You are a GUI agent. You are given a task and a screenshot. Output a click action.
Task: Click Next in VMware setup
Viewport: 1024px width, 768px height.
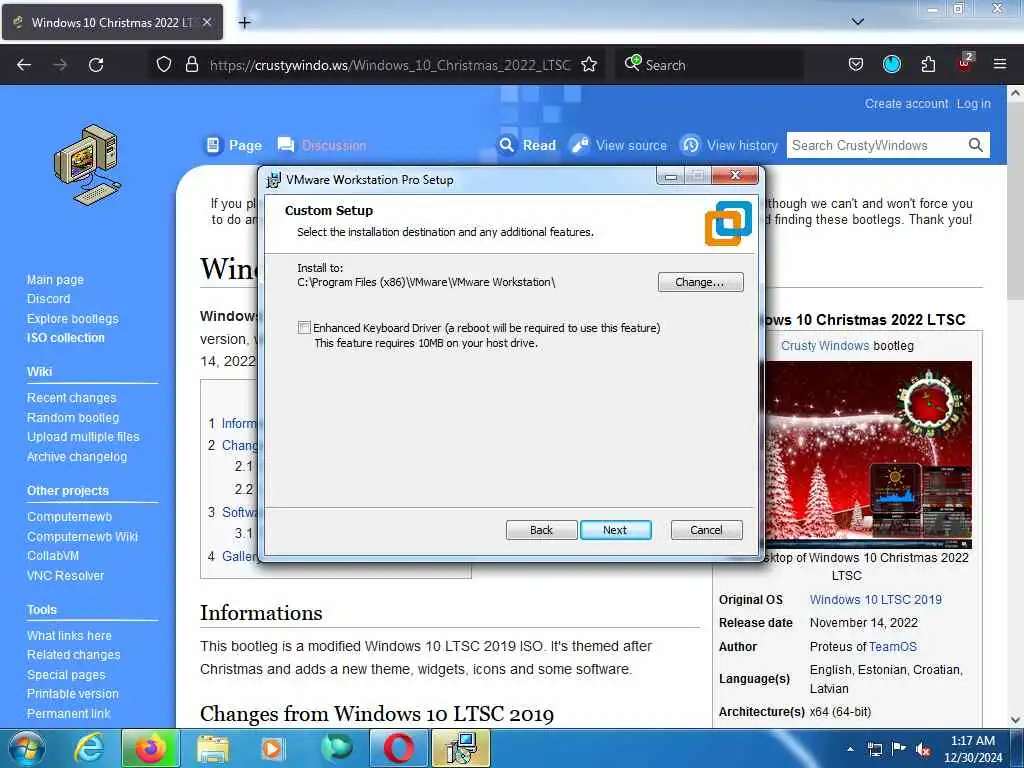click(x=615, y=530)
